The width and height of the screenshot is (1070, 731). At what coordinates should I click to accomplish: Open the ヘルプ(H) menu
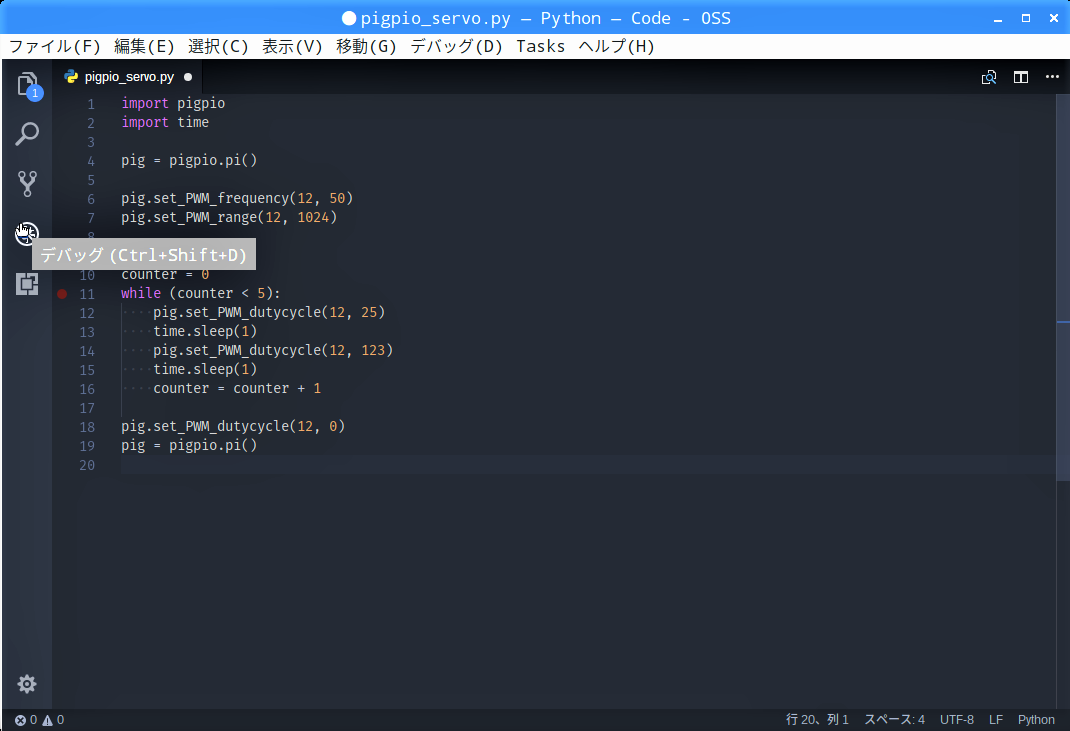617,46
